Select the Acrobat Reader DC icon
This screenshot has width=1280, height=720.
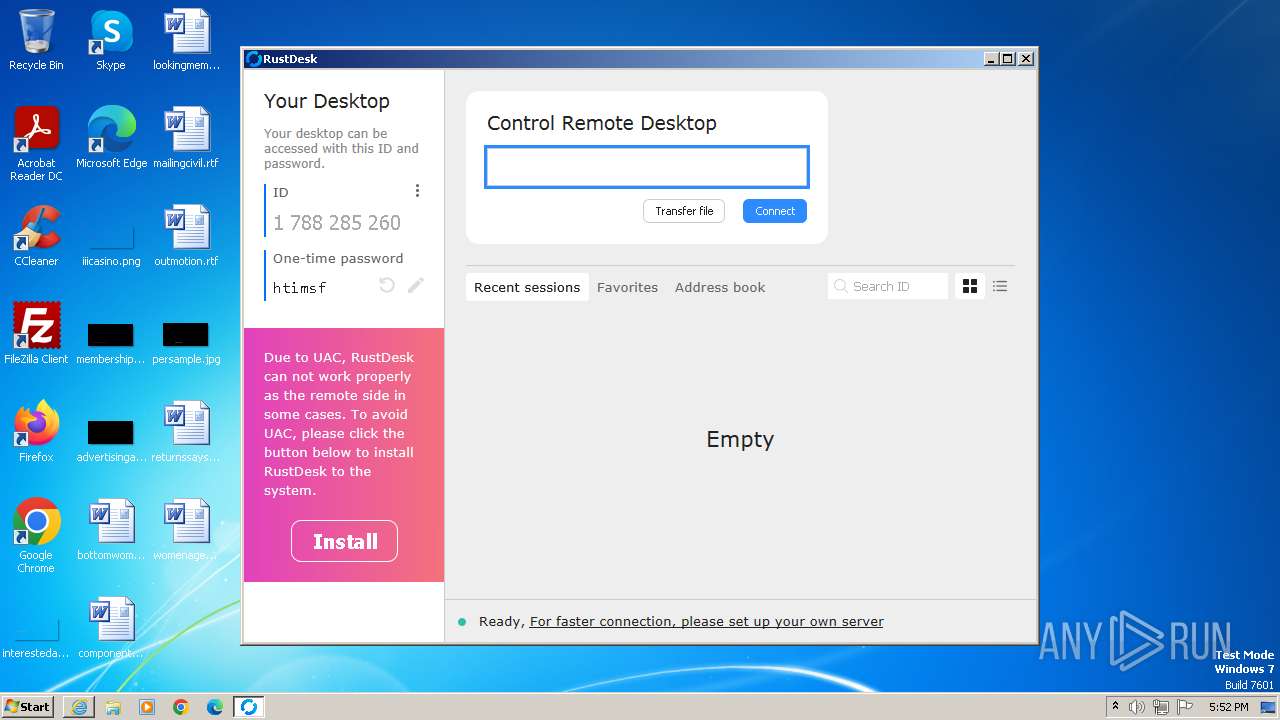36,144
